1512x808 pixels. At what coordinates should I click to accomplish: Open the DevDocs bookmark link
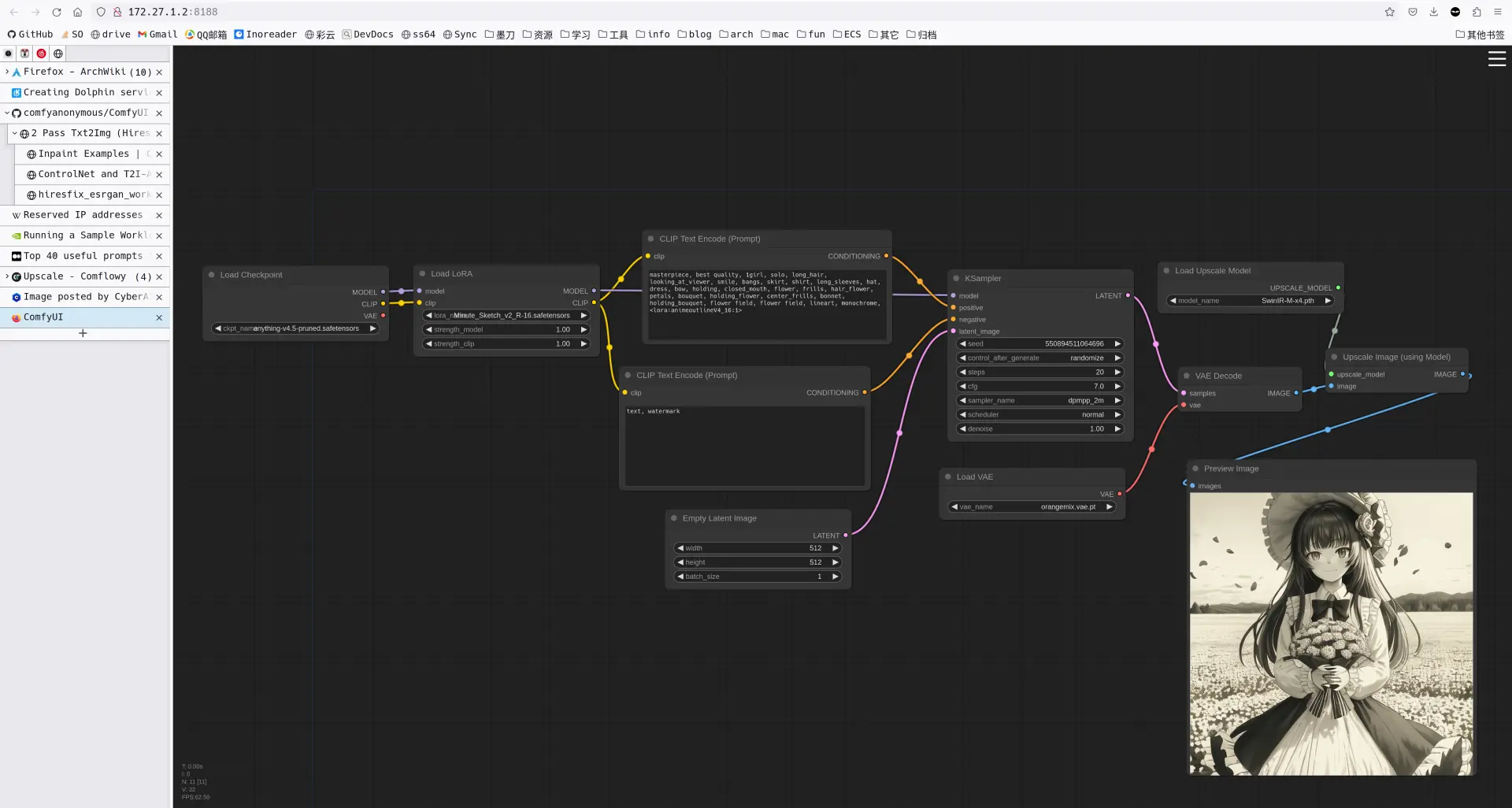[x=367, y=35]
